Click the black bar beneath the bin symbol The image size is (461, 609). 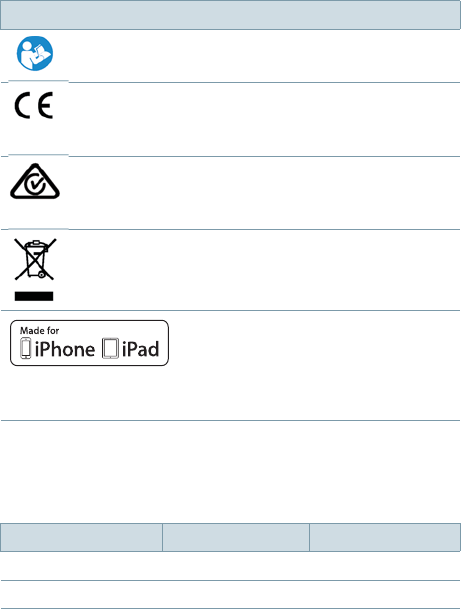pyautogui.click(x=34, y=296)
